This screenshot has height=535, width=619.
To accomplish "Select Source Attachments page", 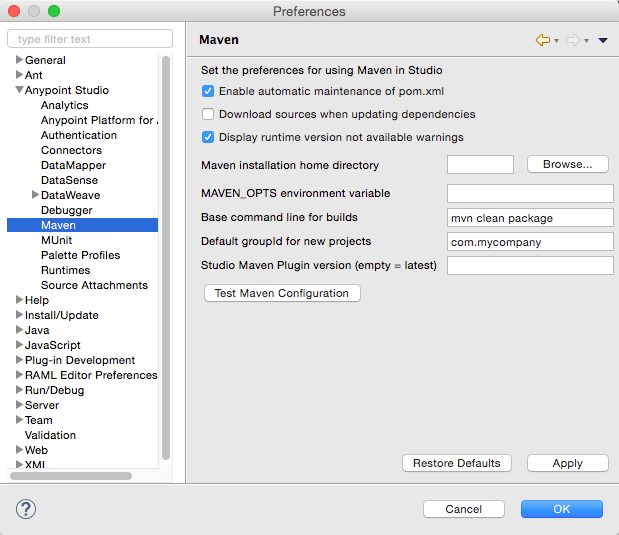I will click(x=94, y=285).
